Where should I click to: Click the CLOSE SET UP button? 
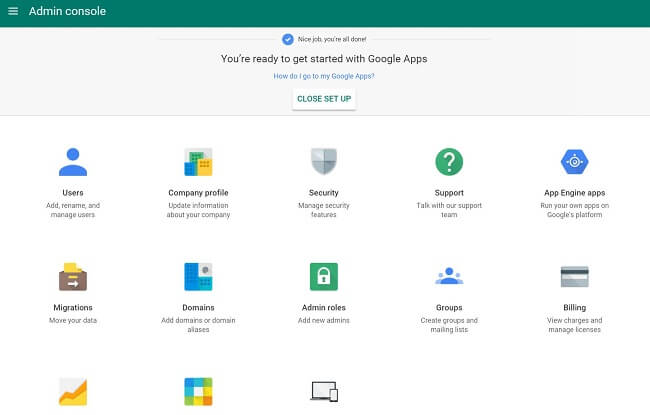(324, 99)
